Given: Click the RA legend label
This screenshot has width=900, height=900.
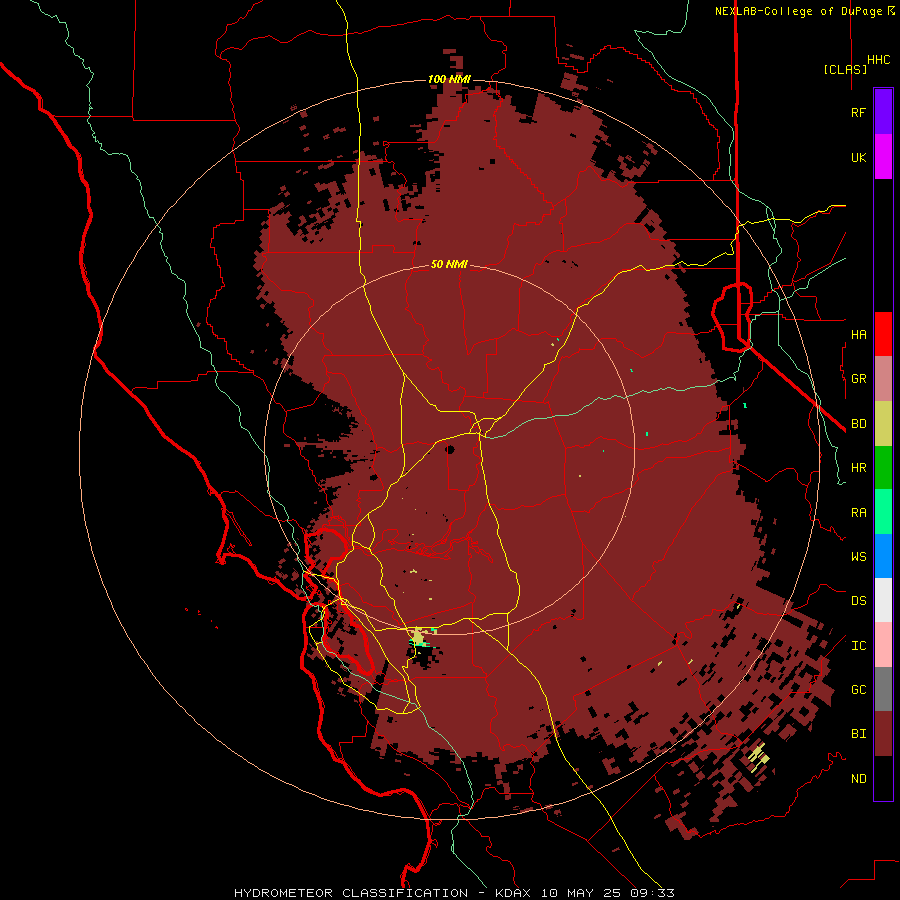Looking at the screenshot, I should pyautogui.click(x=858, y=513).
